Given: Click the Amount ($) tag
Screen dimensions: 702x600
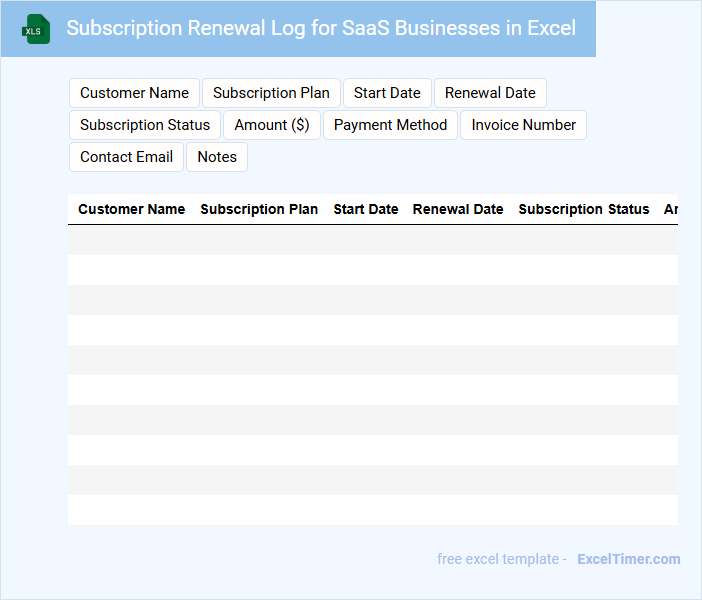Looking at the screenshot, I should pos(271,125).
